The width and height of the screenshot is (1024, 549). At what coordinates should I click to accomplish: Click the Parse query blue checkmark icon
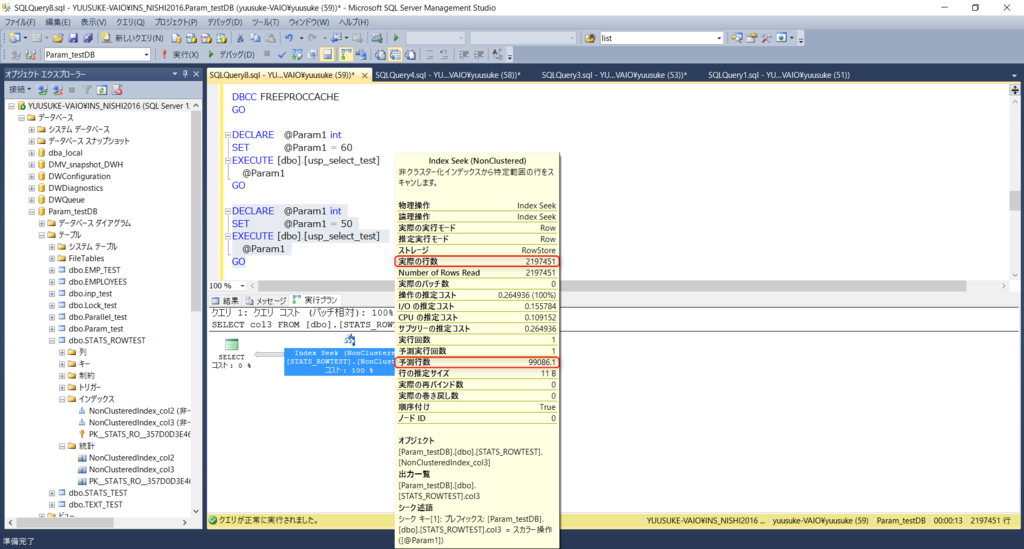click(x=281, y=55)
